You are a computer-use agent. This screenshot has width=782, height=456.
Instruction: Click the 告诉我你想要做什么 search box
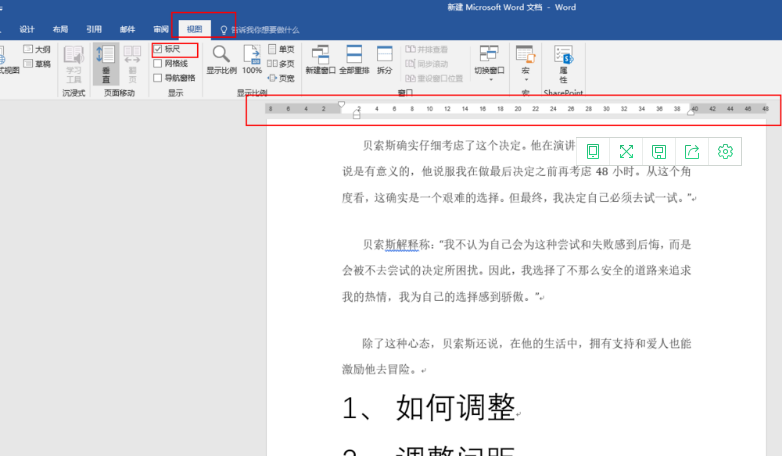click(x=265, y=30)
